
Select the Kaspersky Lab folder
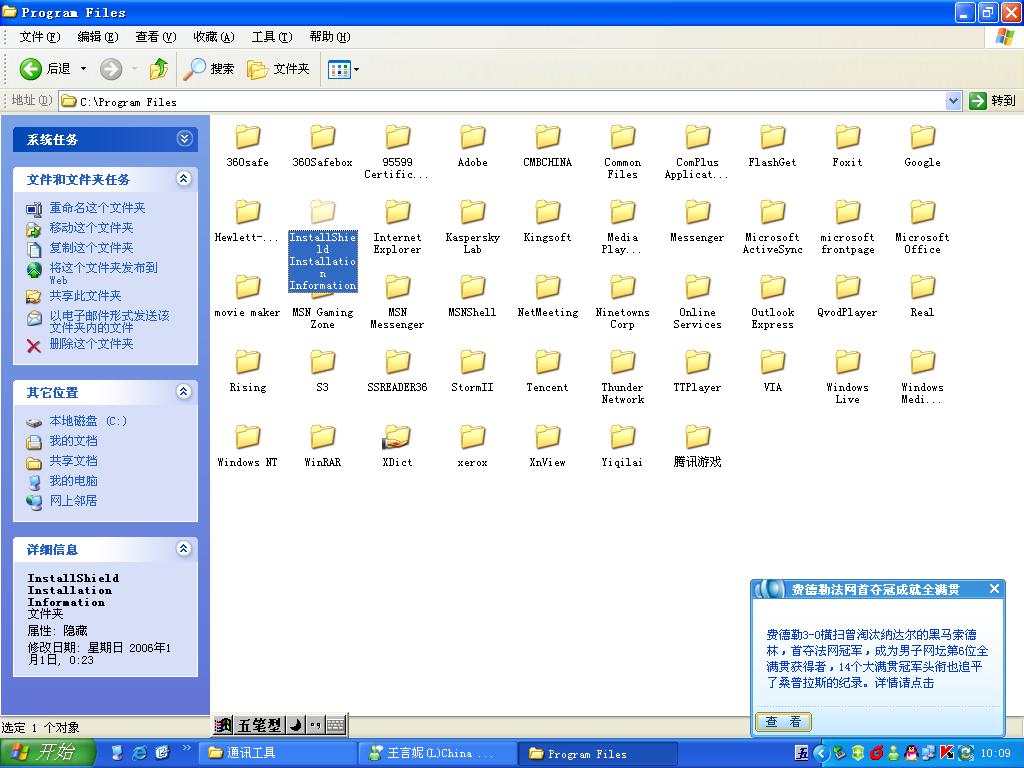point(472,213)
